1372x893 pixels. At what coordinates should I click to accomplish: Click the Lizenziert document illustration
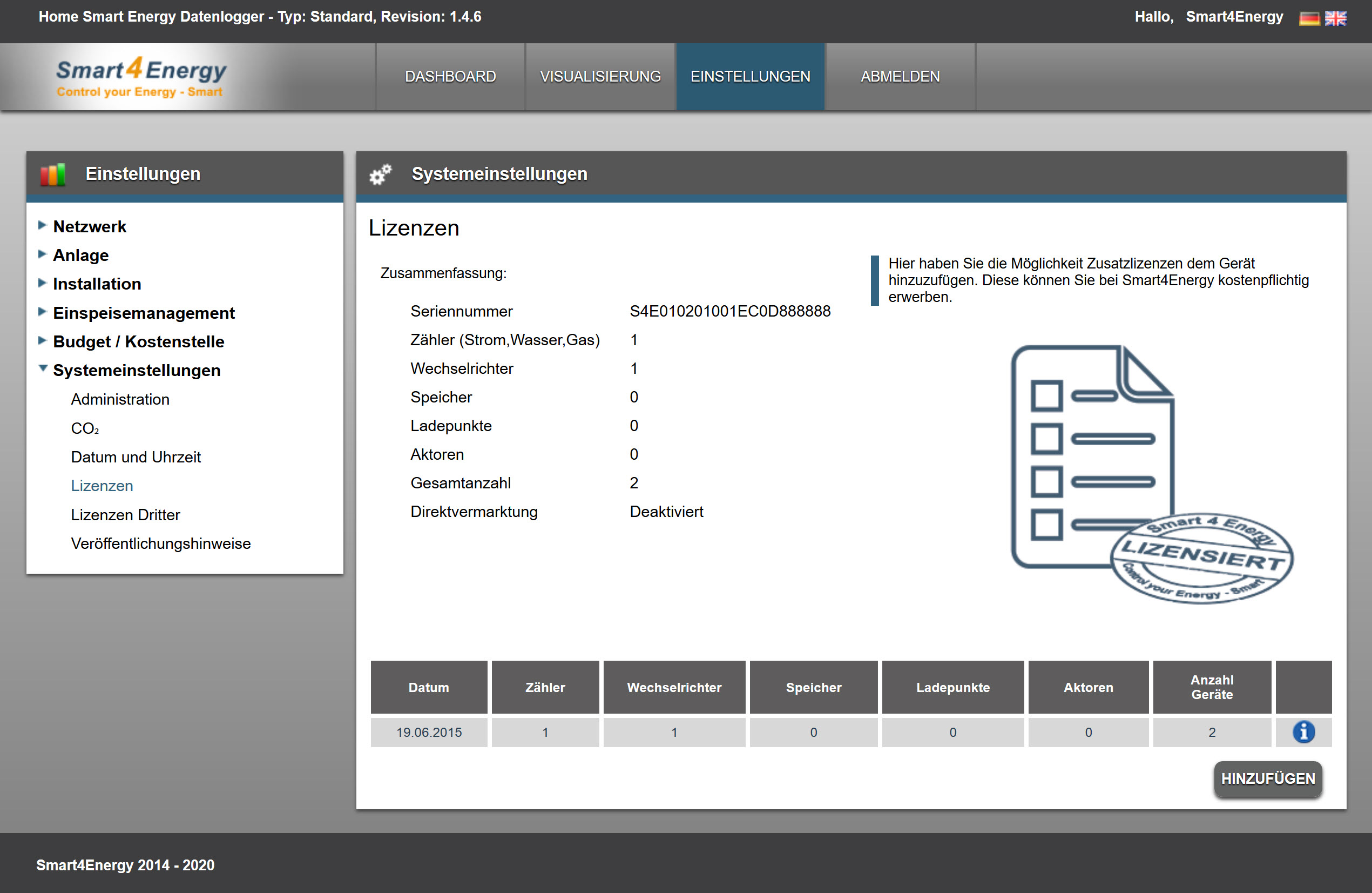pyautogui.click(x=1152, y=474)
